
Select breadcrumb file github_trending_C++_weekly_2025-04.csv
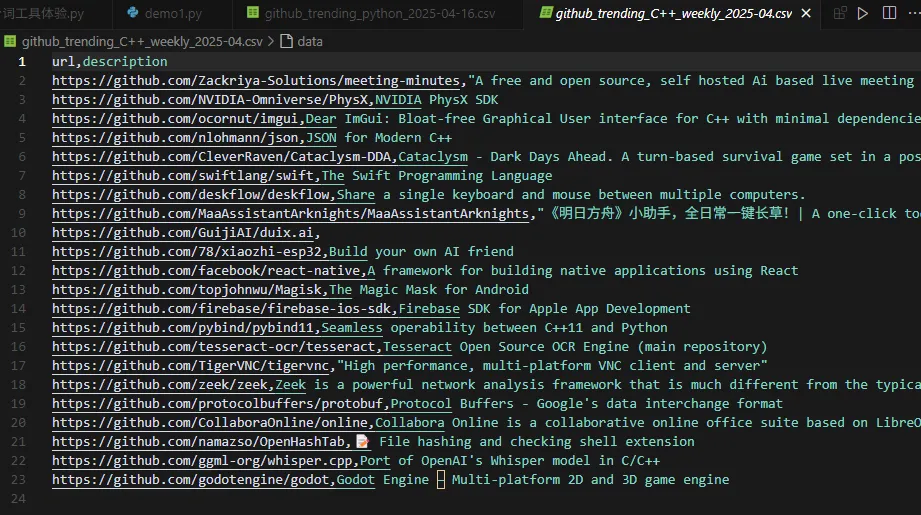(x=142, y=42)
